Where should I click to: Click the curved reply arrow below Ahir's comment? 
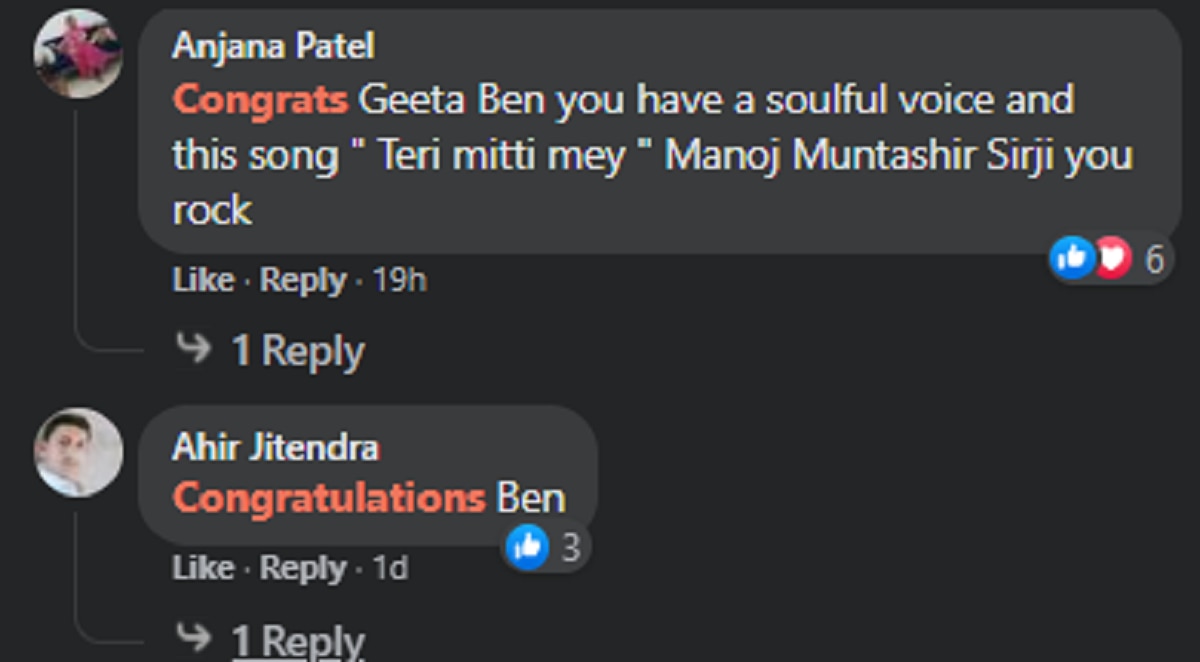[193, 636]
